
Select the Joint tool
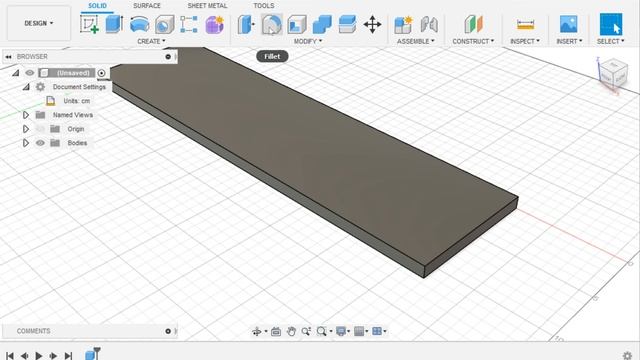pos(429,24)
